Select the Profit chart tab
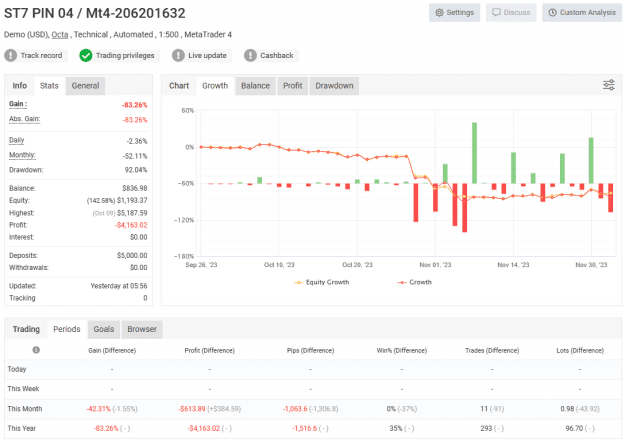This screenshot has height=440, width=625. point(293,86)
